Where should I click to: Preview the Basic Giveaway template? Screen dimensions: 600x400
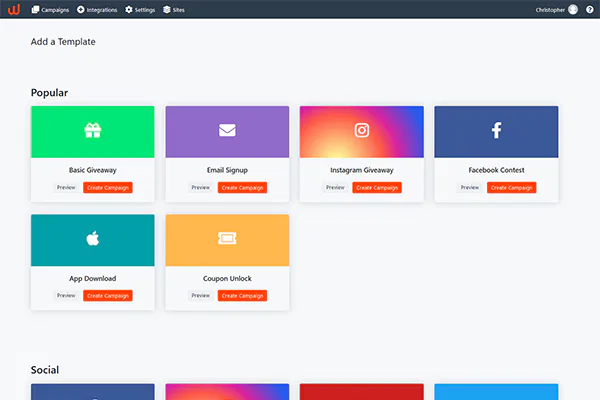(66, 187)
